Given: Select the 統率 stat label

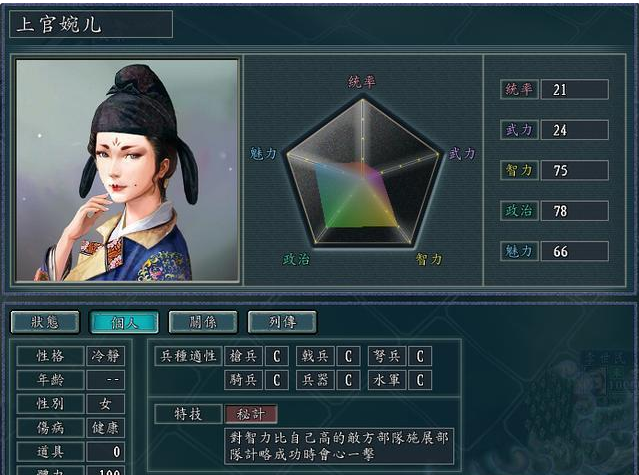Looking at the screenshot, I should click(519, 89).
